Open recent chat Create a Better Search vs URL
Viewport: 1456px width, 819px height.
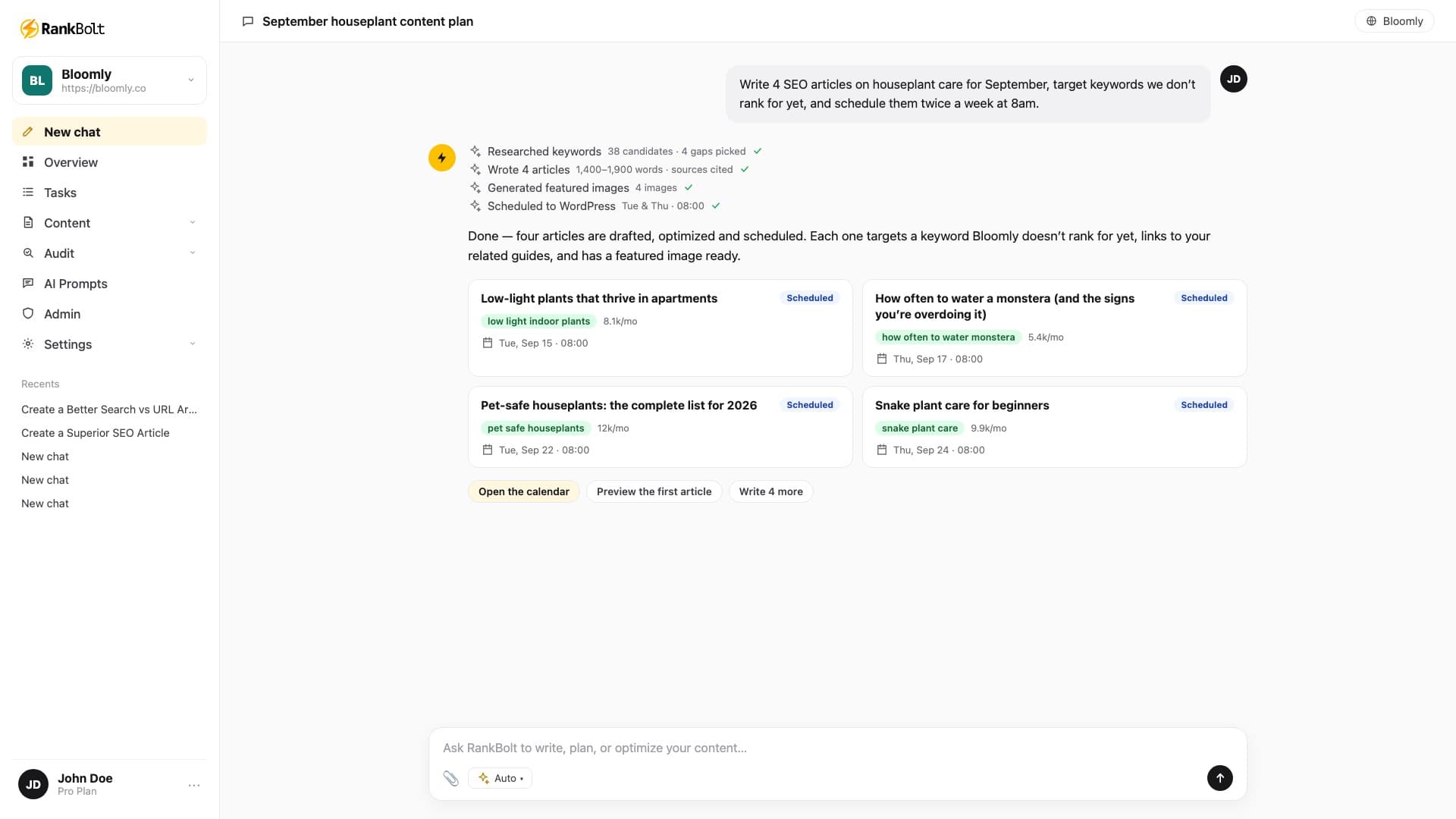109,409
